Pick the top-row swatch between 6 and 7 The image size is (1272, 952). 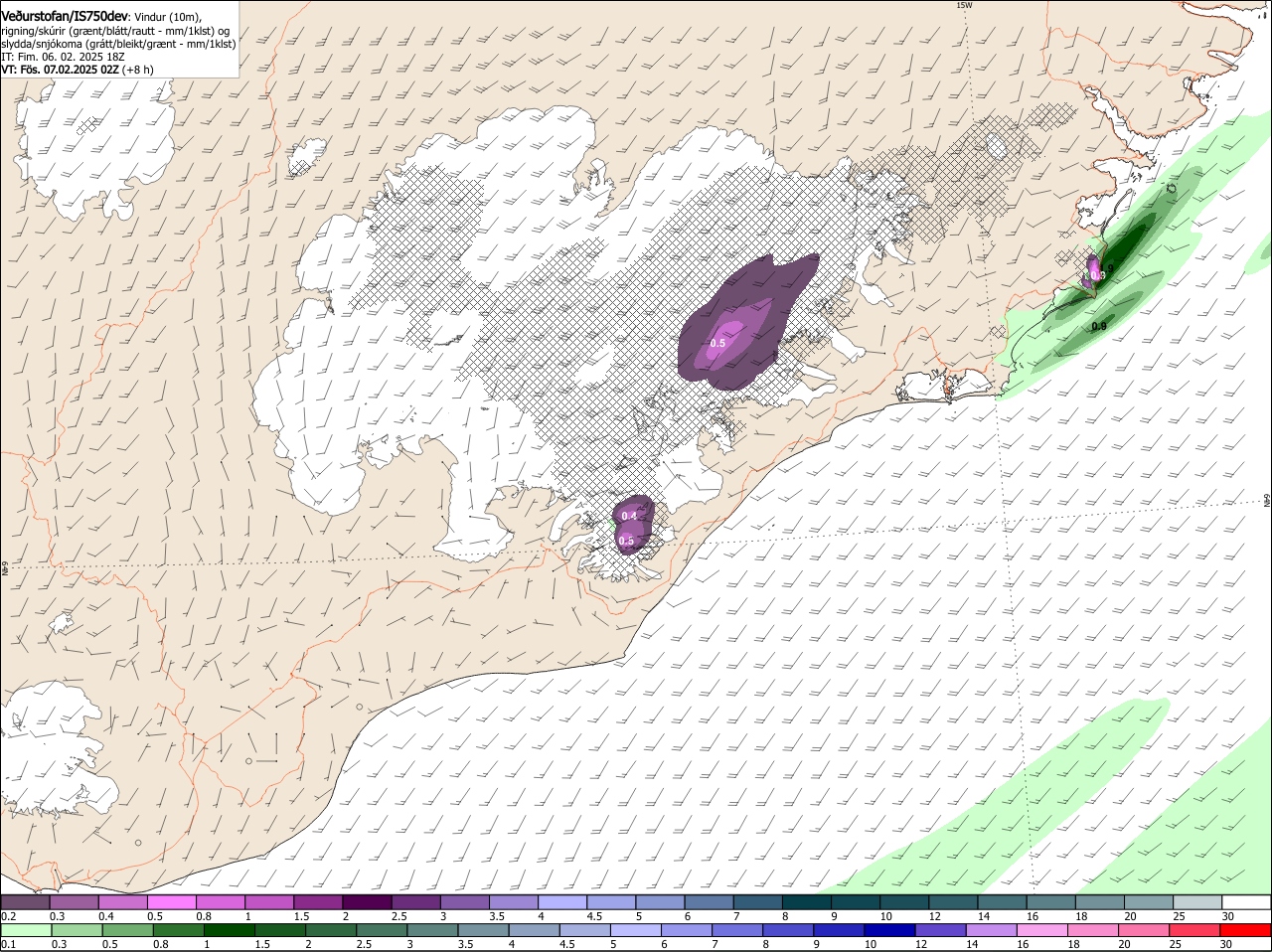point(710,902)
